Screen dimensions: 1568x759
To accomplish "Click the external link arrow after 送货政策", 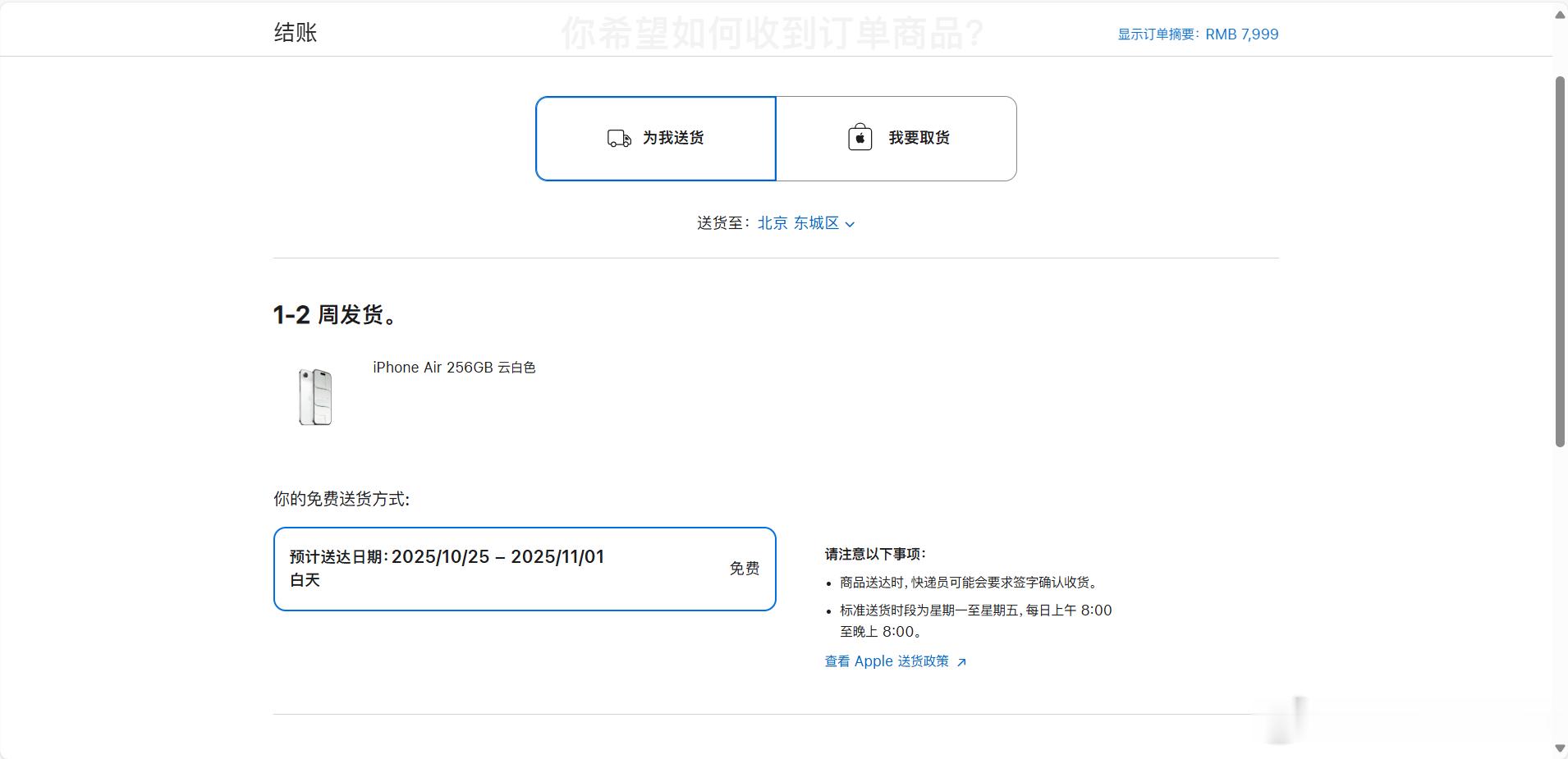I will tap(961, 662).
